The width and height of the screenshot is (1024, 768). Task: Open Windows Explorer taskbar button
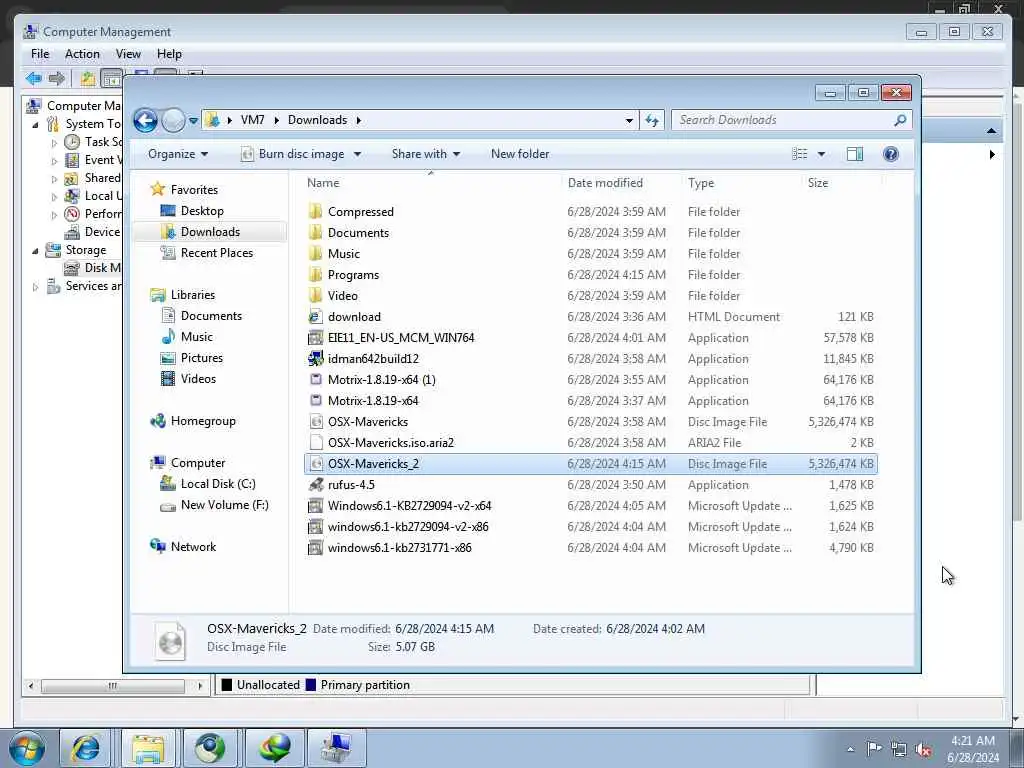click(x=148, y=748)
